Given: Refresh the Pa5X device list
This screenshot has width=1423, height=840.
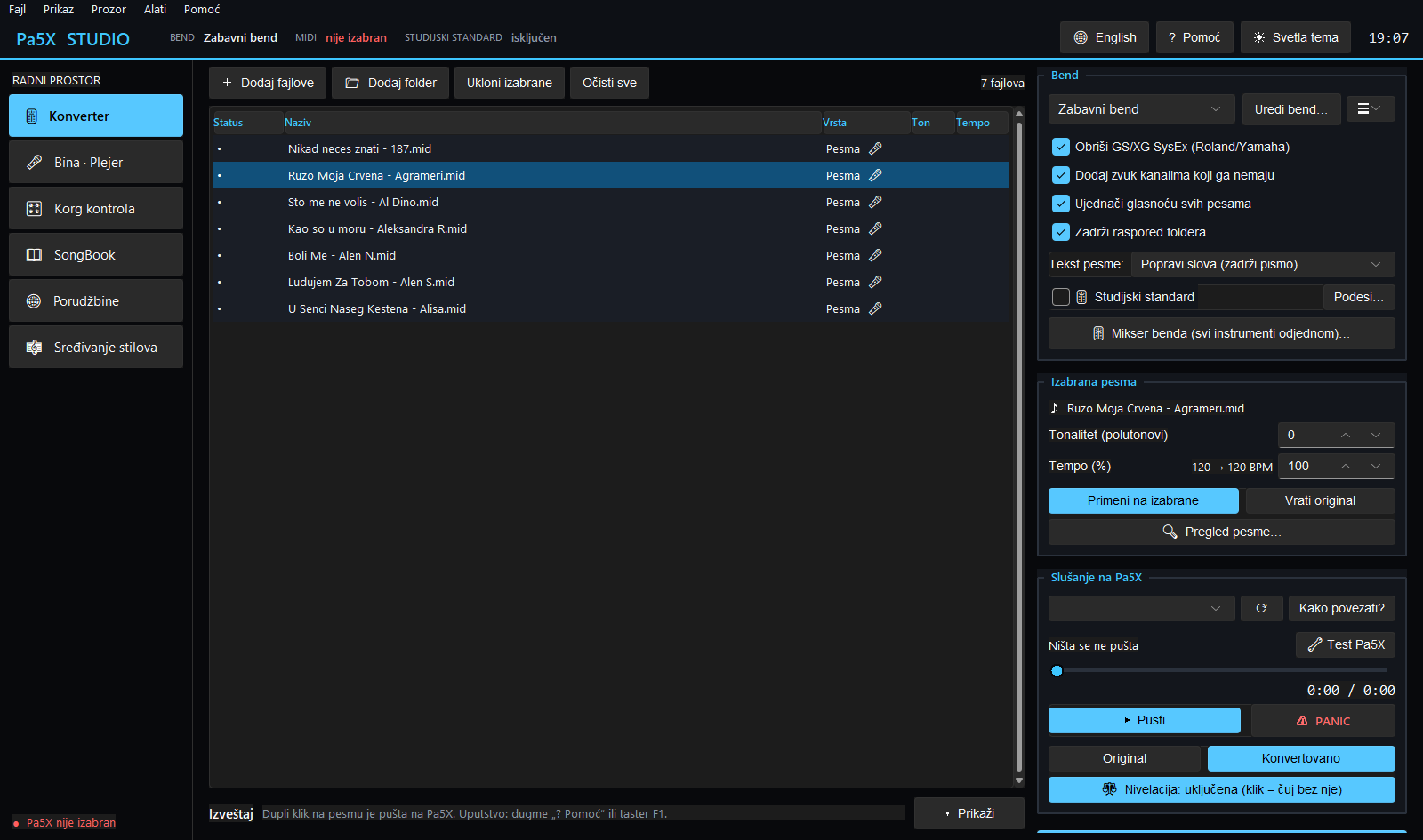Looking at the screenshot, I should pyautogui.click(x=1261, y=608).
